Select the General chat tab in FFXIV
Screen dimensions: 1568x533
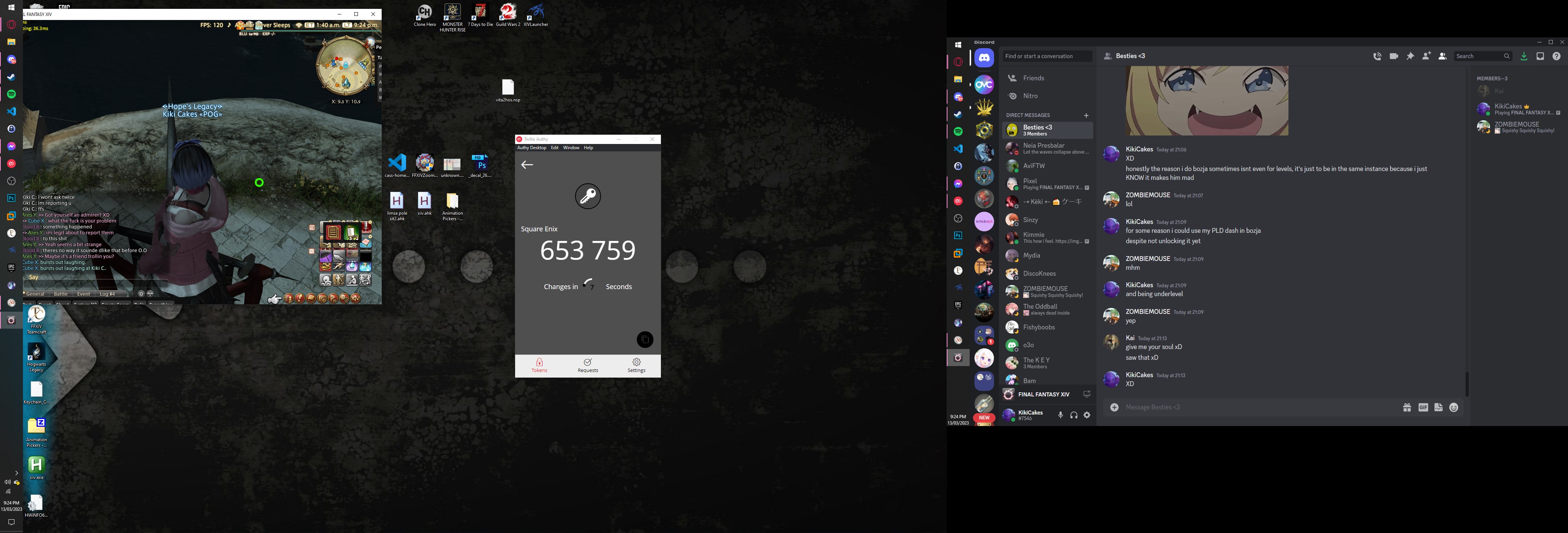[35, 294]
